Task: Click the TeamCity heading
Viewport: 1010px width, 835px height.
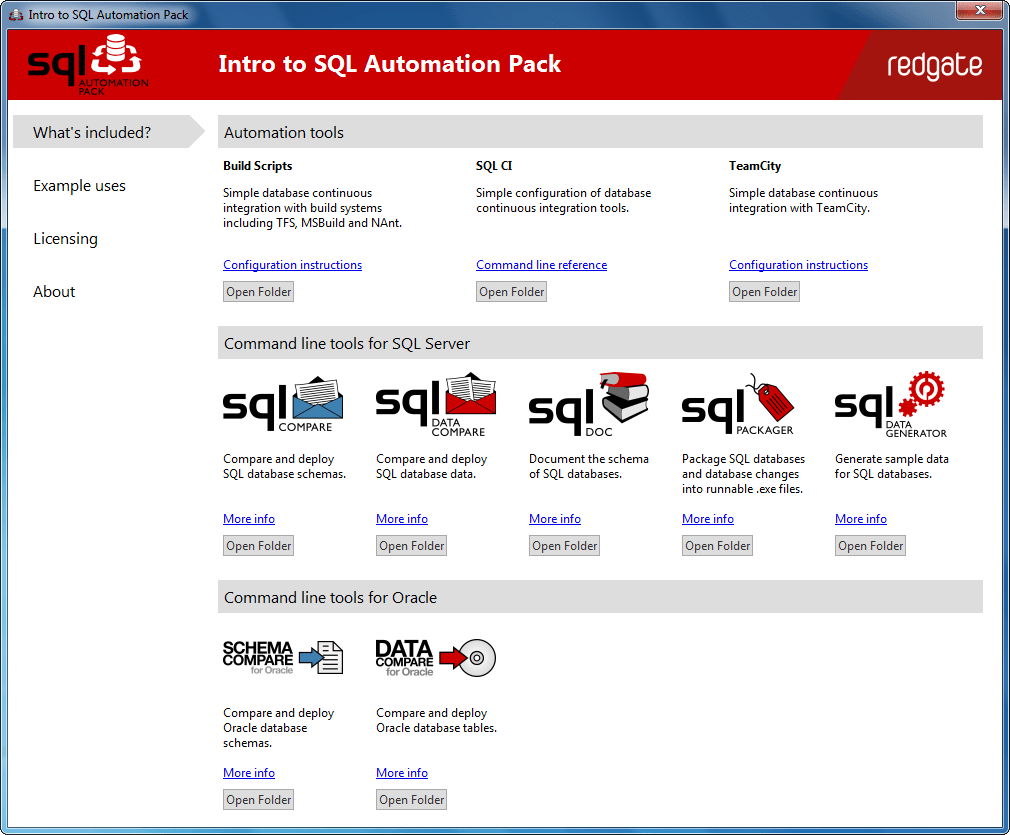Action: coord(755,166)
